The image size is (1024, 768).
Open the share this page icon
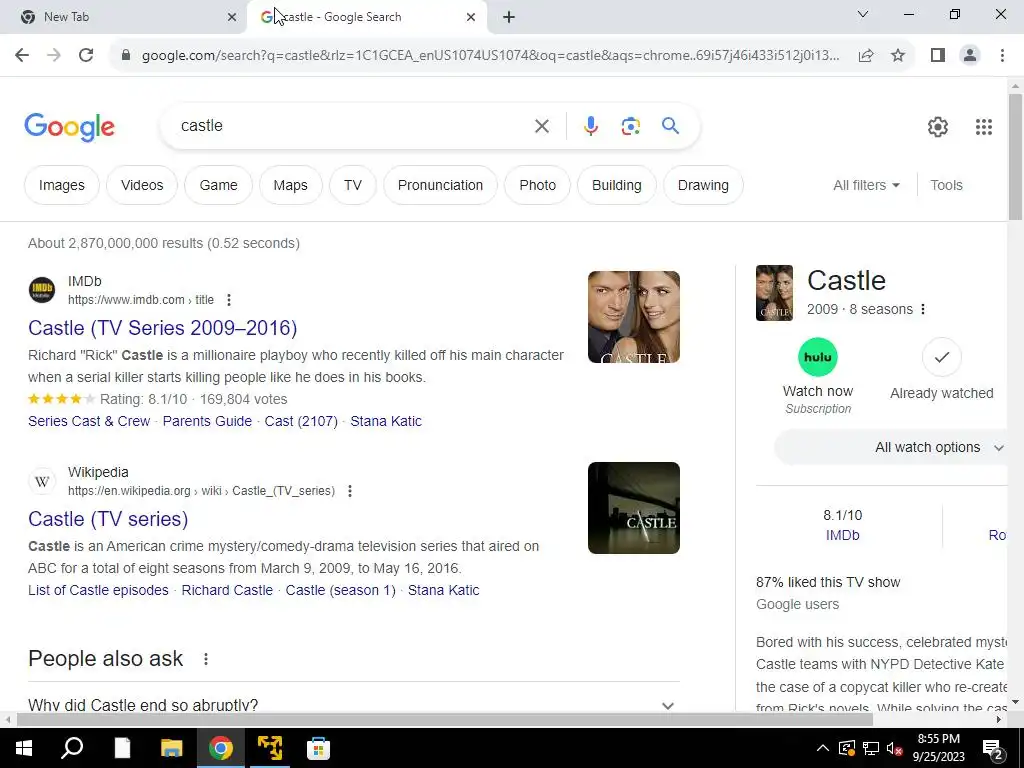866,56
